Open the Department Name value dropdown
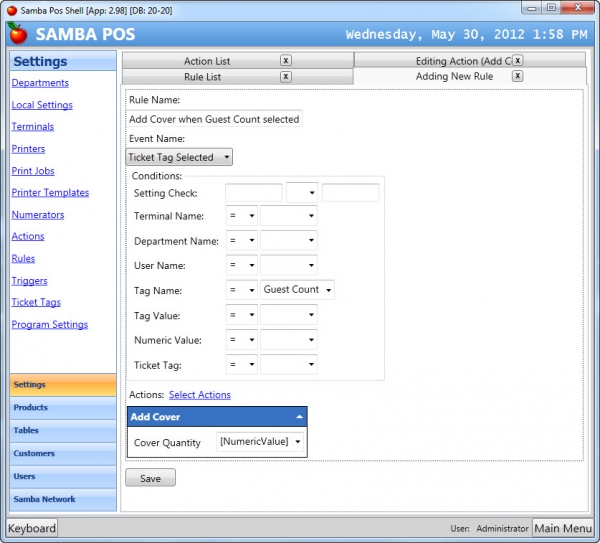Viewport: 600px width, 543px height. click(289, 240)
